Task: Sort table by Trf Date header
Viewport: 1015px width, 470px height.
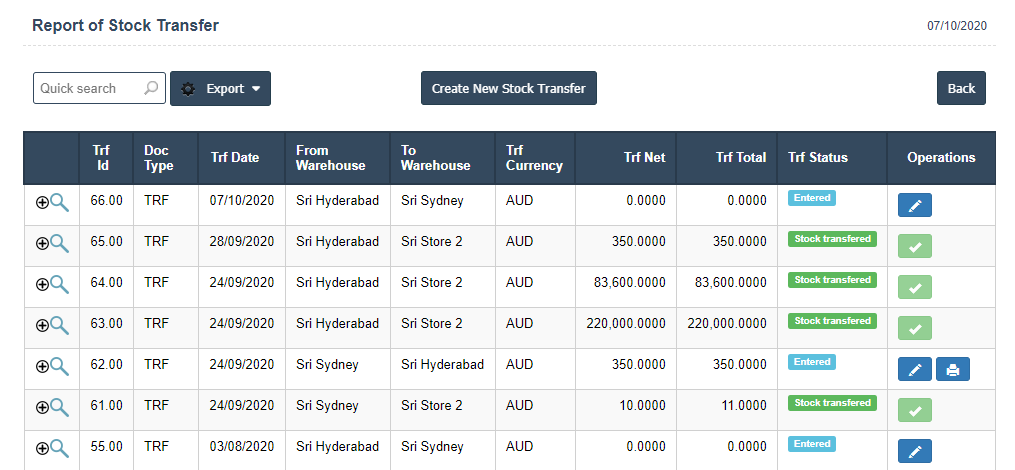Action: coord(235,158)
